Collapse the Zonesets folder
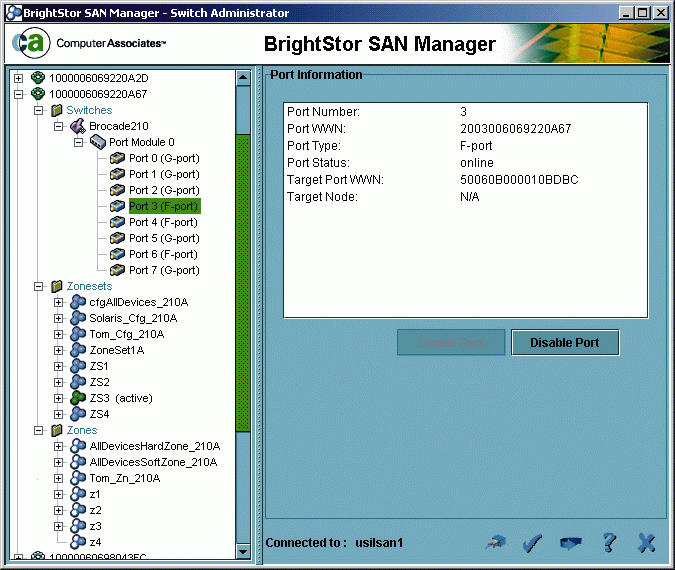This screenshot has height=570, width=675. 38,286
